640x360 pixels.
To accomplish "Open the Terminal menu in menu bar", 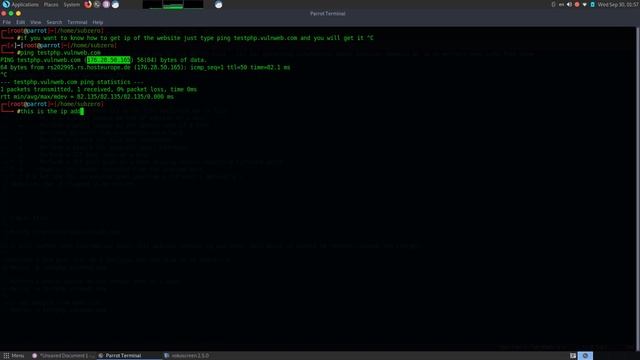I will click(77, 22).
